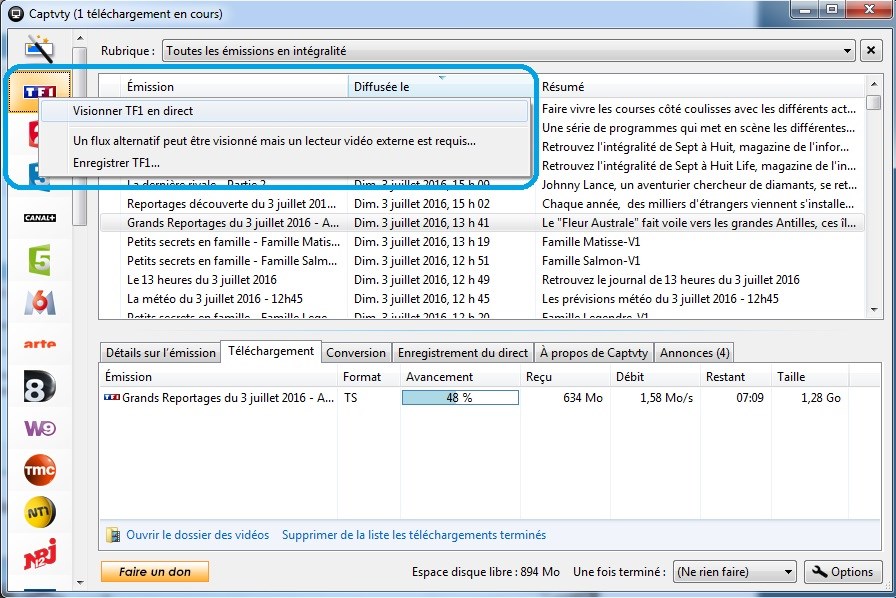Click 'Supprimer de la liste les téléchargements terminés'

pyautogui.click(x=414, y=535)
